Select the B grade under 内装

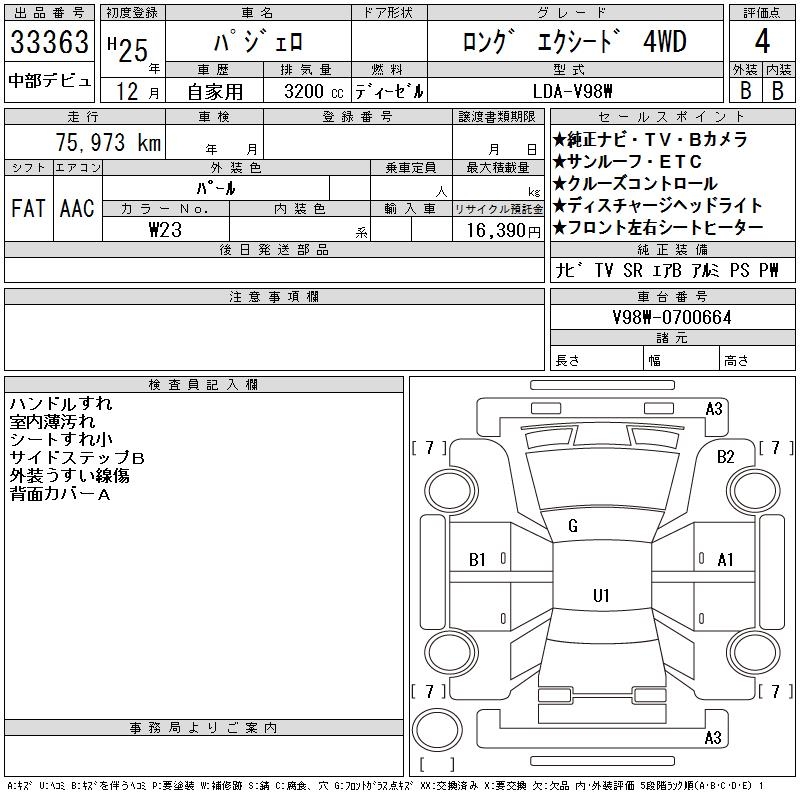point(778,91)
